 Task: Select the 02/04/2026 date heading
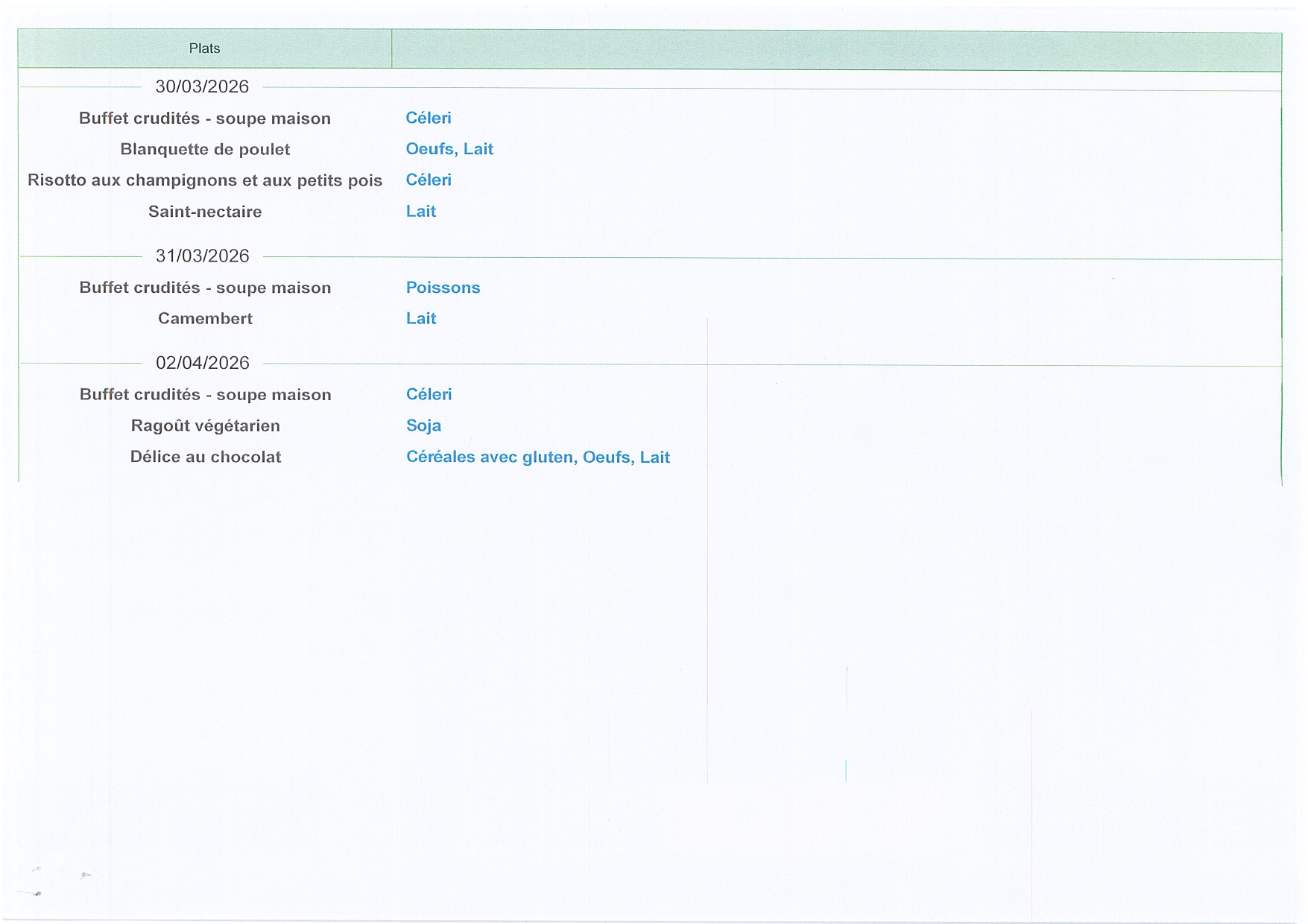pyautogui.click(x=202, y=363)
